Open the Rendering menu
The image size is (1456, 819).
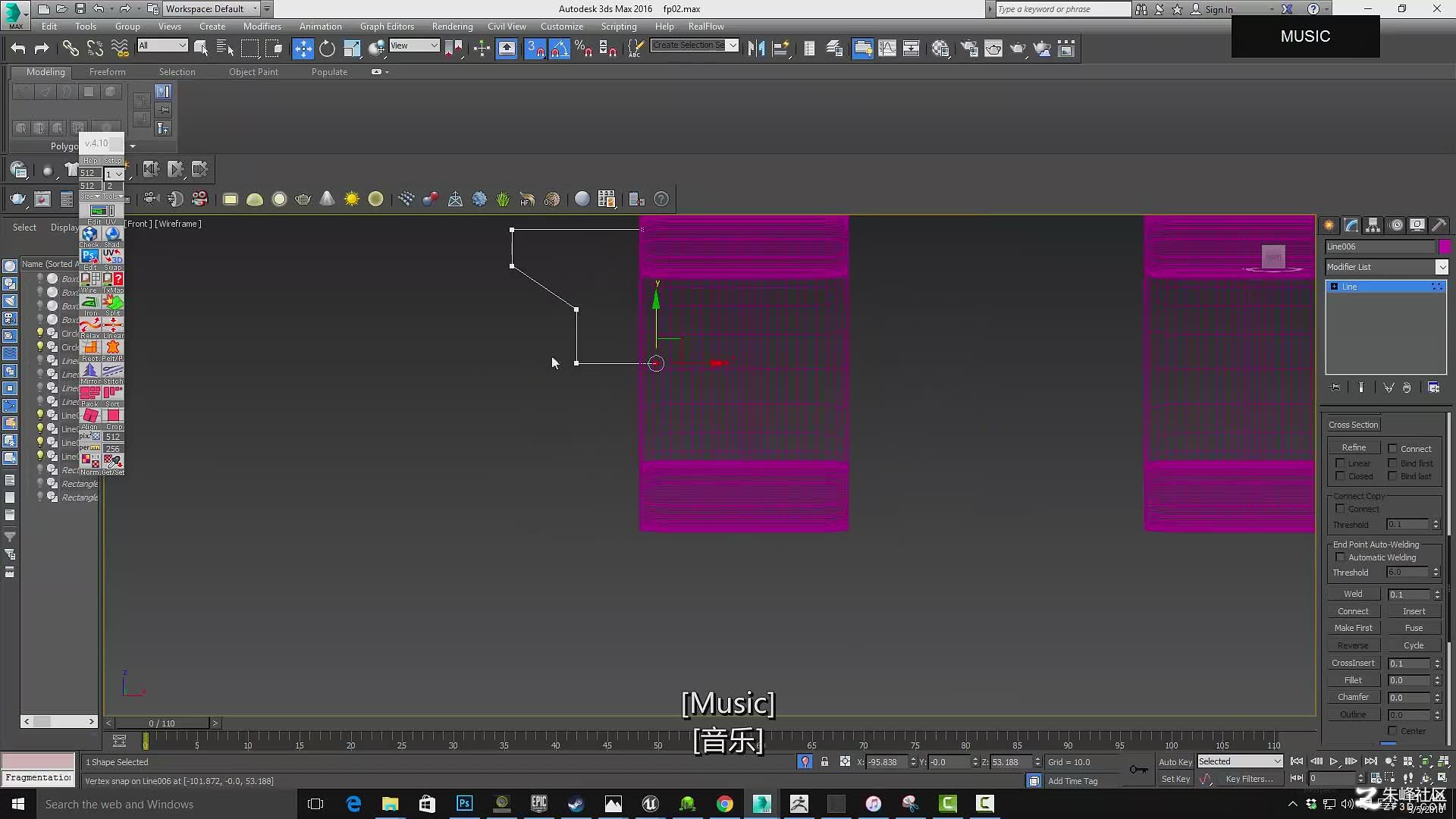point(452,27)
